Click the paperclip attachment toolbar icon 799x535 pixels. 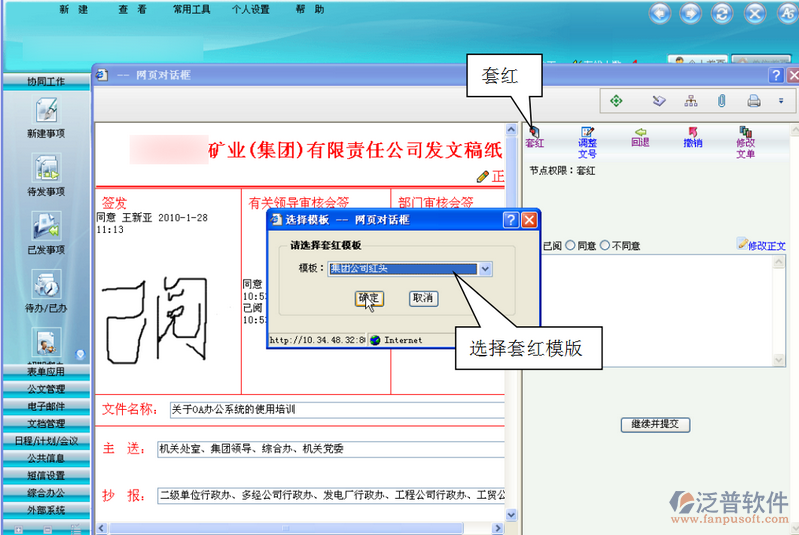[720, 101]
